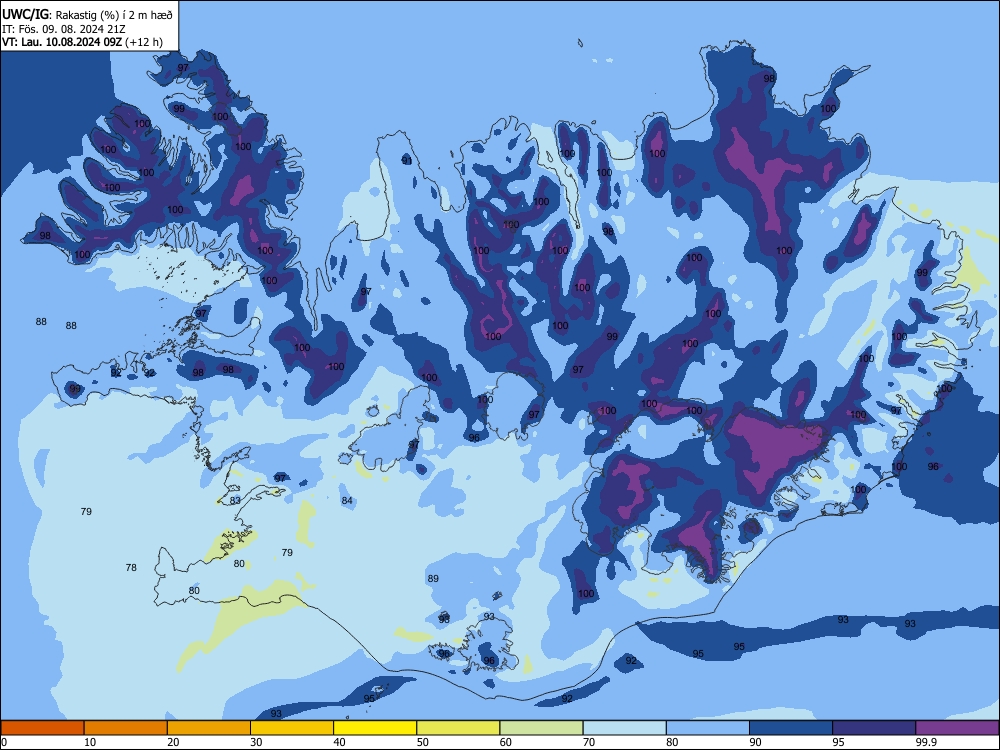The height and width of the screenshot is (750, 1000).
Task: Click the 10–20 orange legend swatch
Action: pyautogui.click(x=126, y=728)
